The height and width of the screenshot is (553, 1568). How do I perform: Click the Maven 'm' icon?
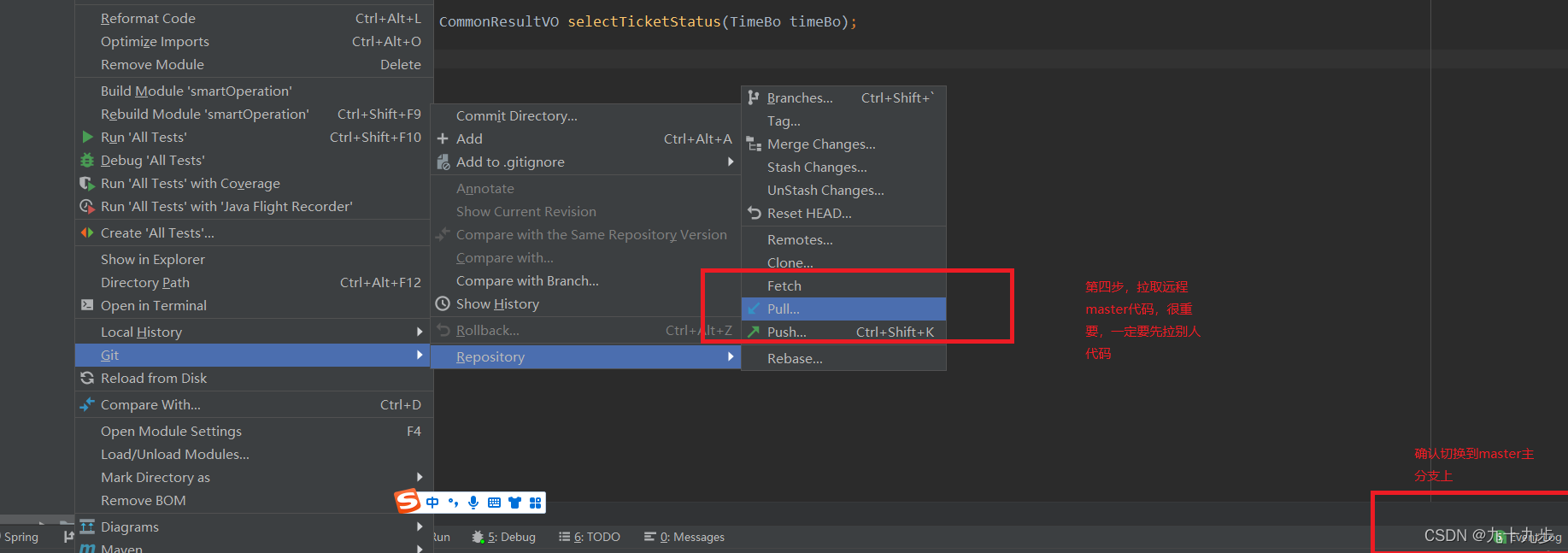(x=87, y=549)
